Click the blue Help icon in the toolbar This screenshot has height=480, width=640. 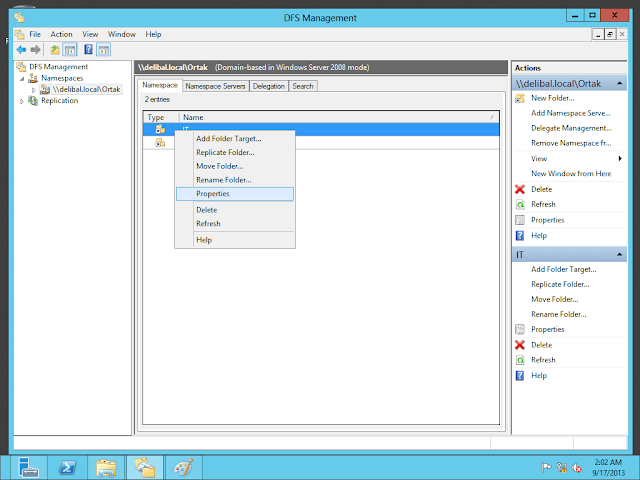point(89,49)
